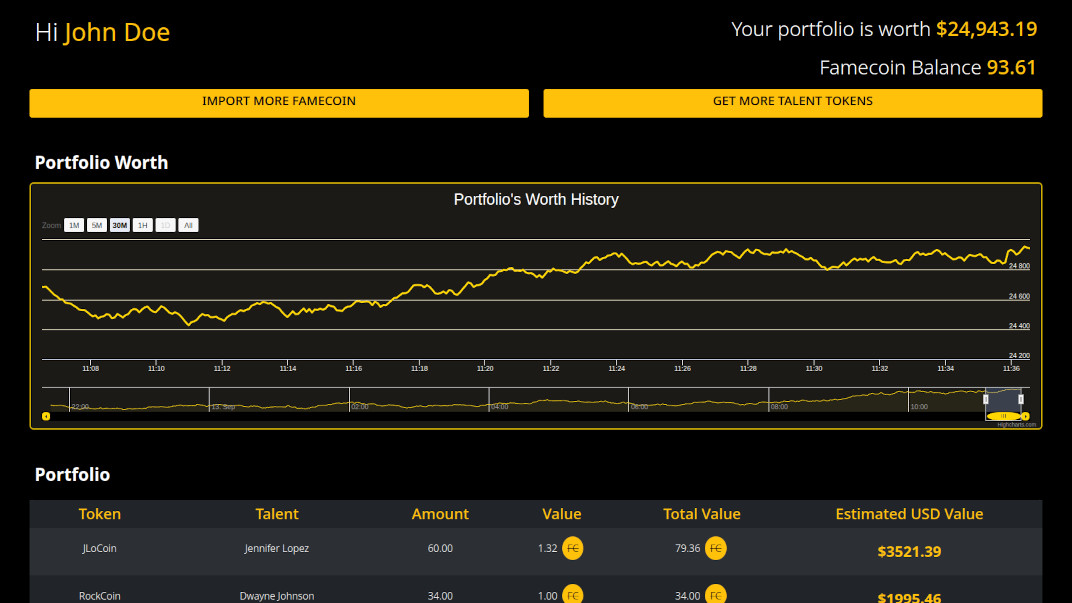1072x603 pixels.
Task: Click the right arrow on the chart navigator
Action: [1026, 416]
